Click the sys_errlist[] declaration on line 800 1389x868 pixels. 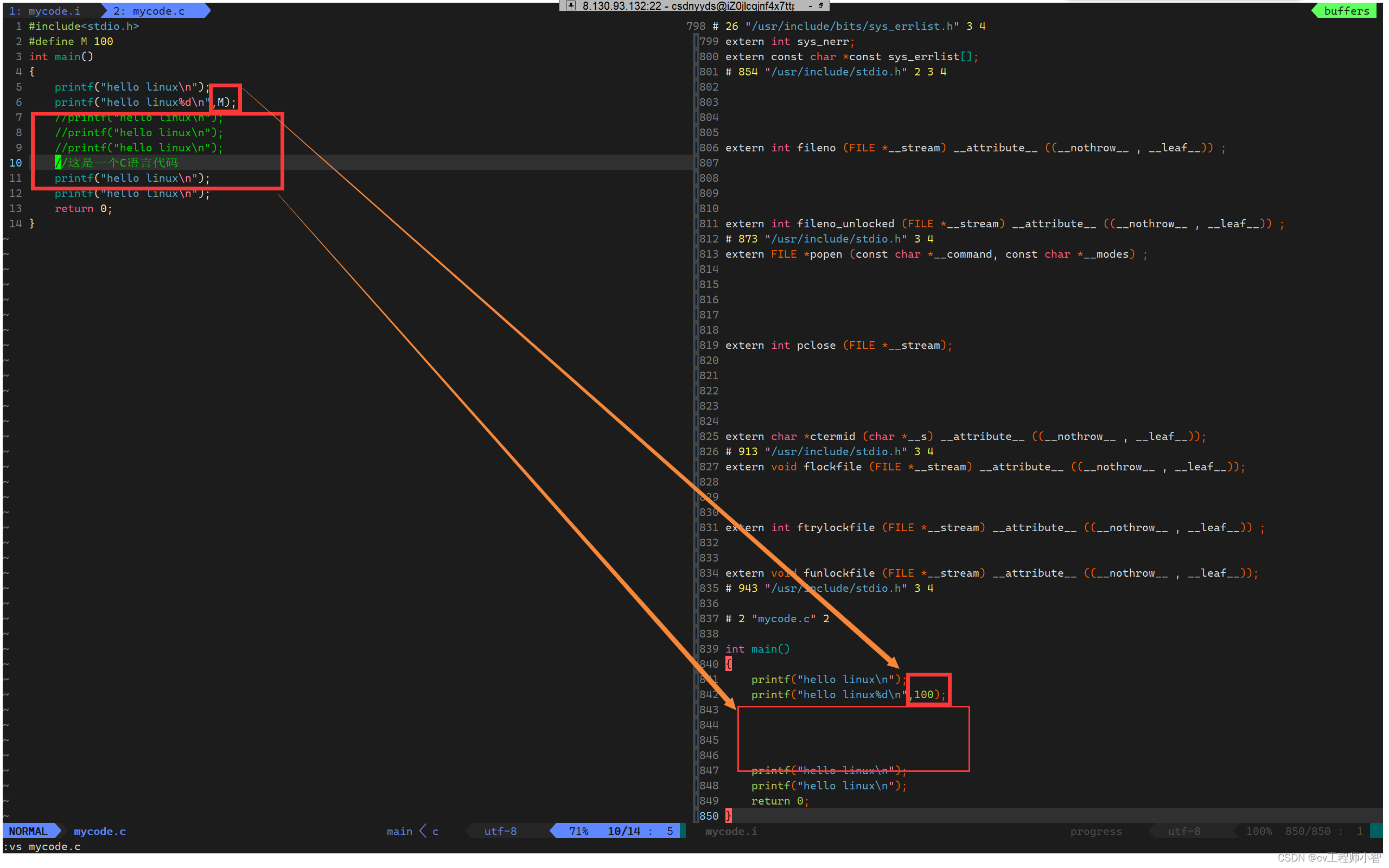(852, 57)
